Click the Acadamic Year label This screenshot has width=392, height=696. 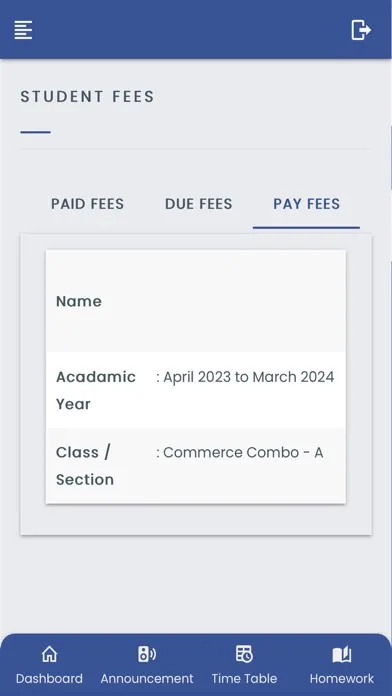(96, 390)
